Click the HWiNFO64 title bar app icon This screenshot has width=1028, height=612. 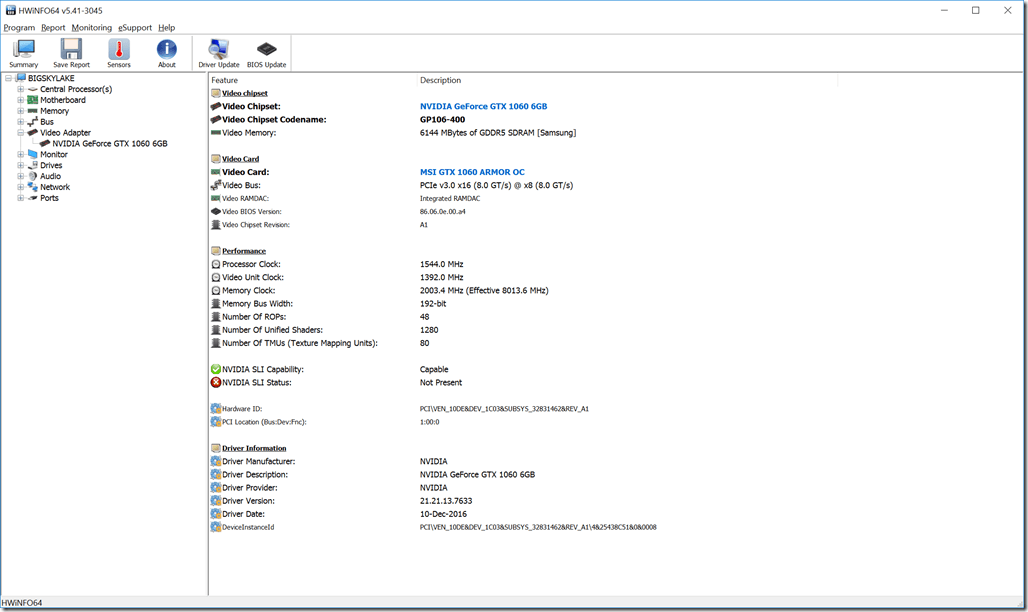10,10
